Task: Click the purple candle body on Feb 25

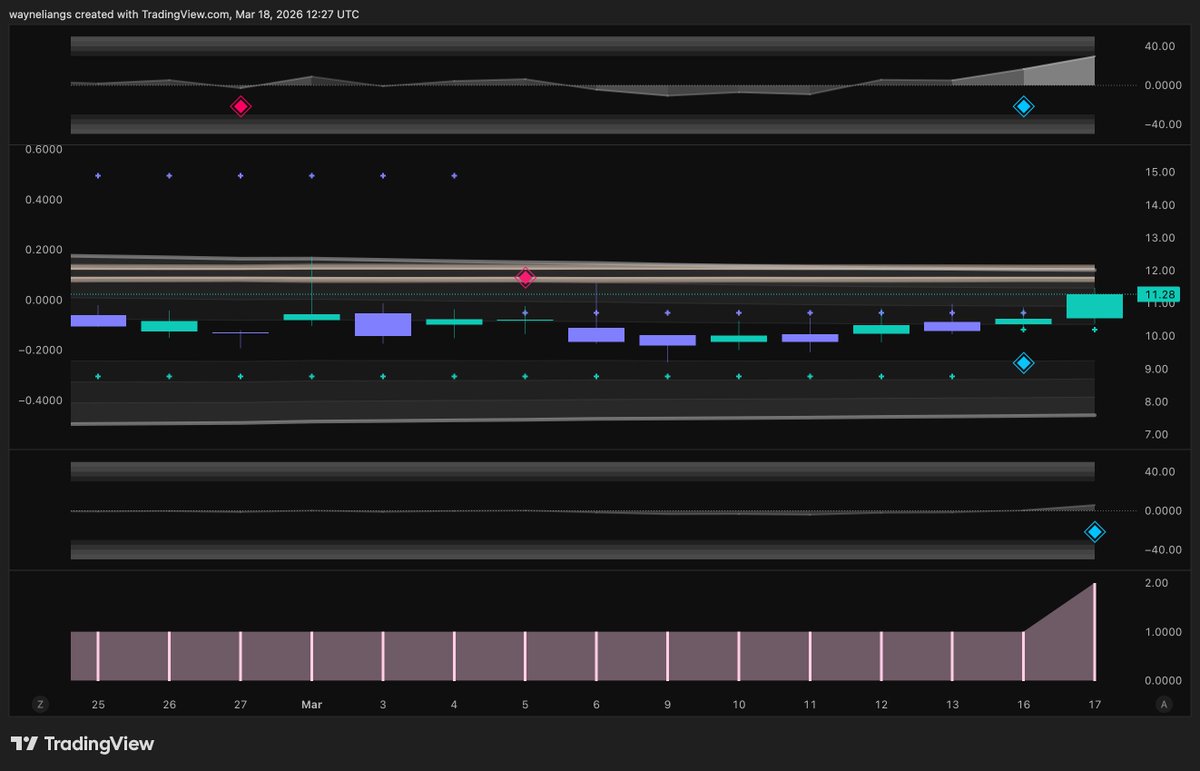Action: (98, 320)
